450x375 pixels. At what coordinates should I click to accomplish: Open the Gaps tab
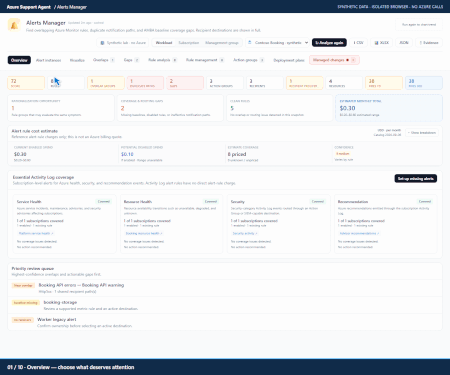[131, 60]
